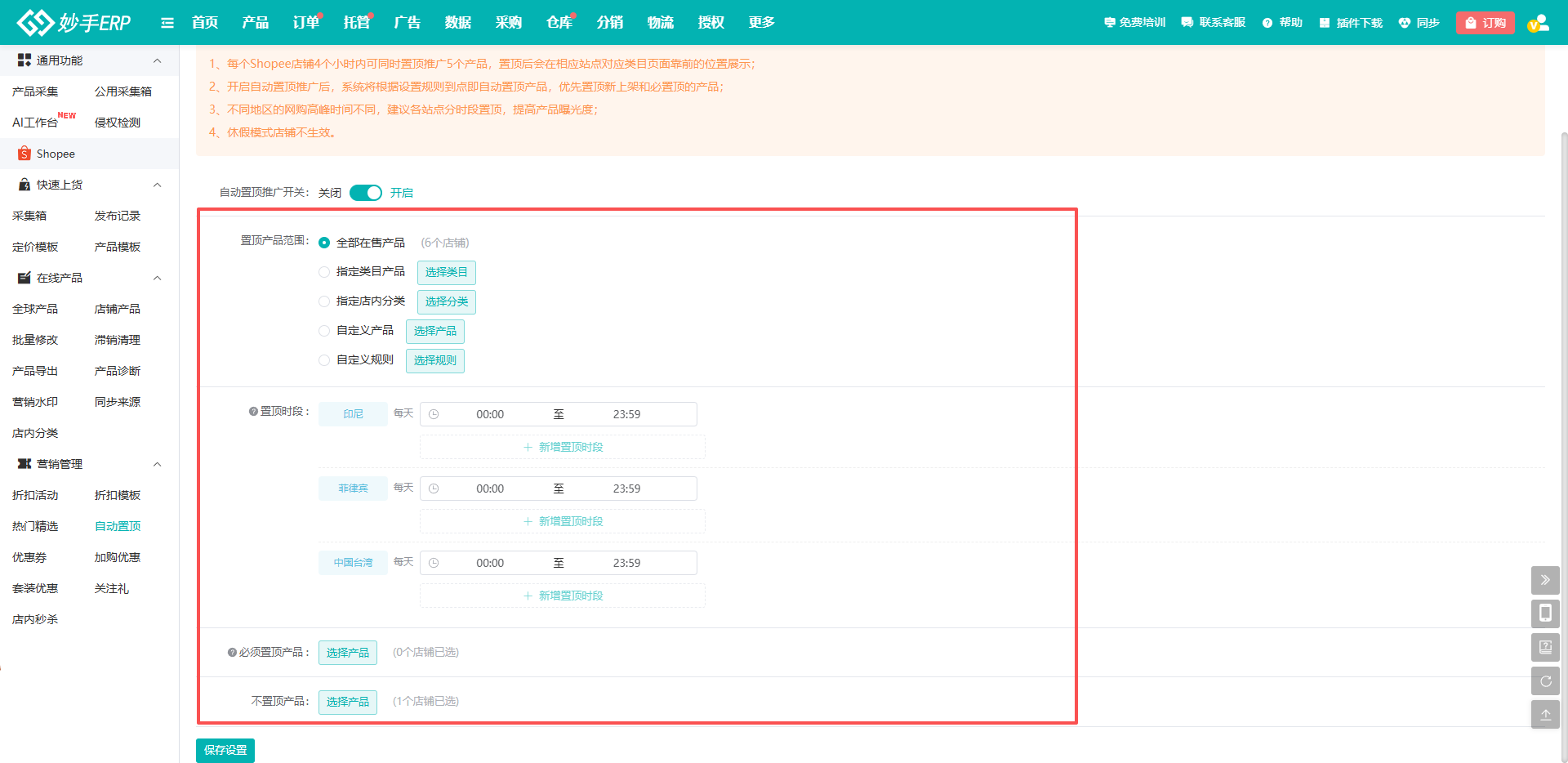Click the red 订购 button
This screenshot has width=1568, height=763.
(x=1486, y=23)
